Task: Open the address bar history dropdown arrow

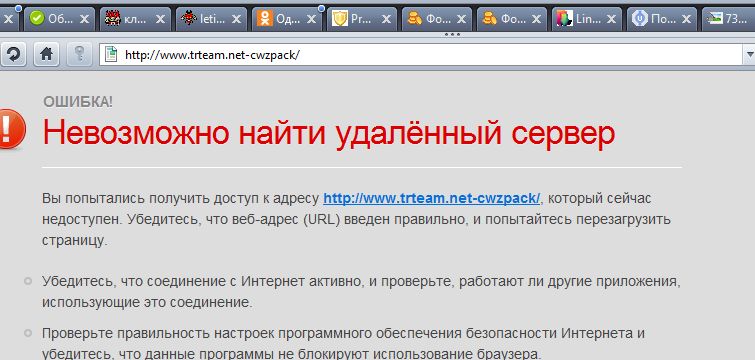Action: point(750,54)
